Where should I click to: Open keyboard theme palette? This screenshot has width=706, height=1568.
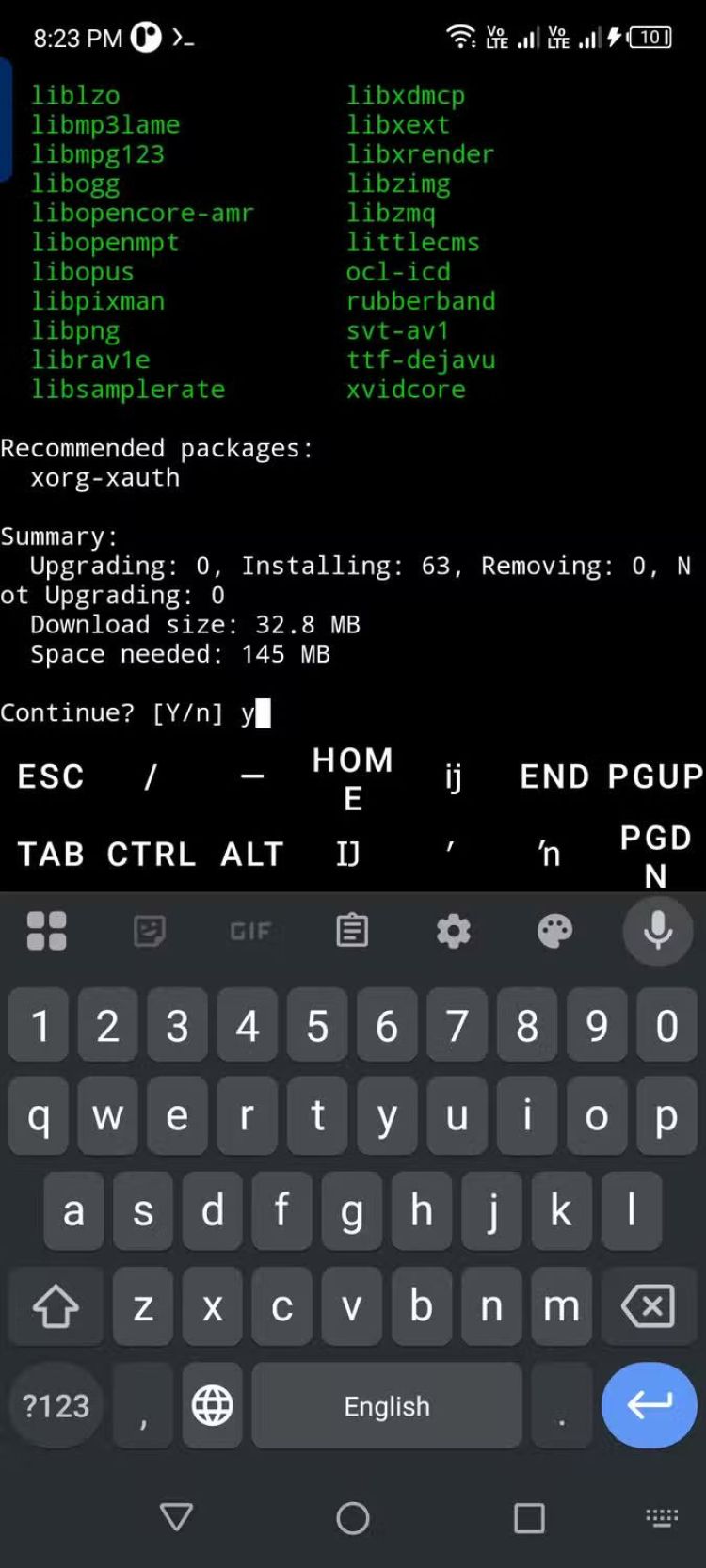(x=554, y=931)
